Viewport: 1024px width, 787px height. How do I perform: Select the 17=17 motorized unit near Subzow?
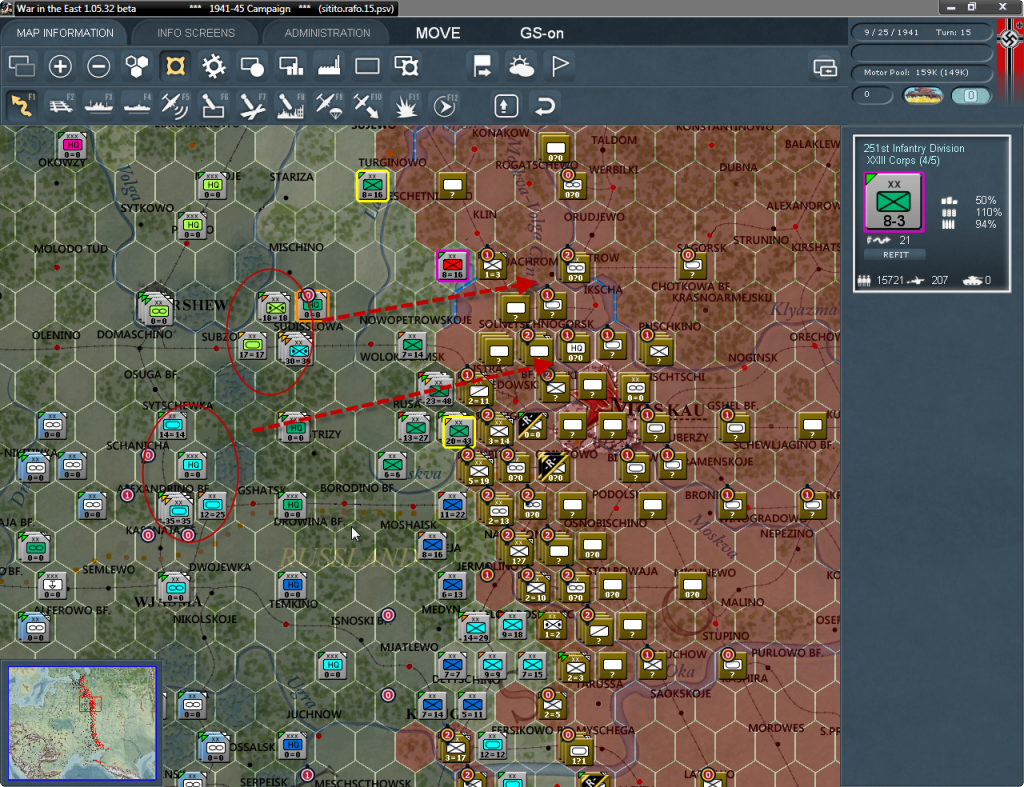(x=252, y=346)
